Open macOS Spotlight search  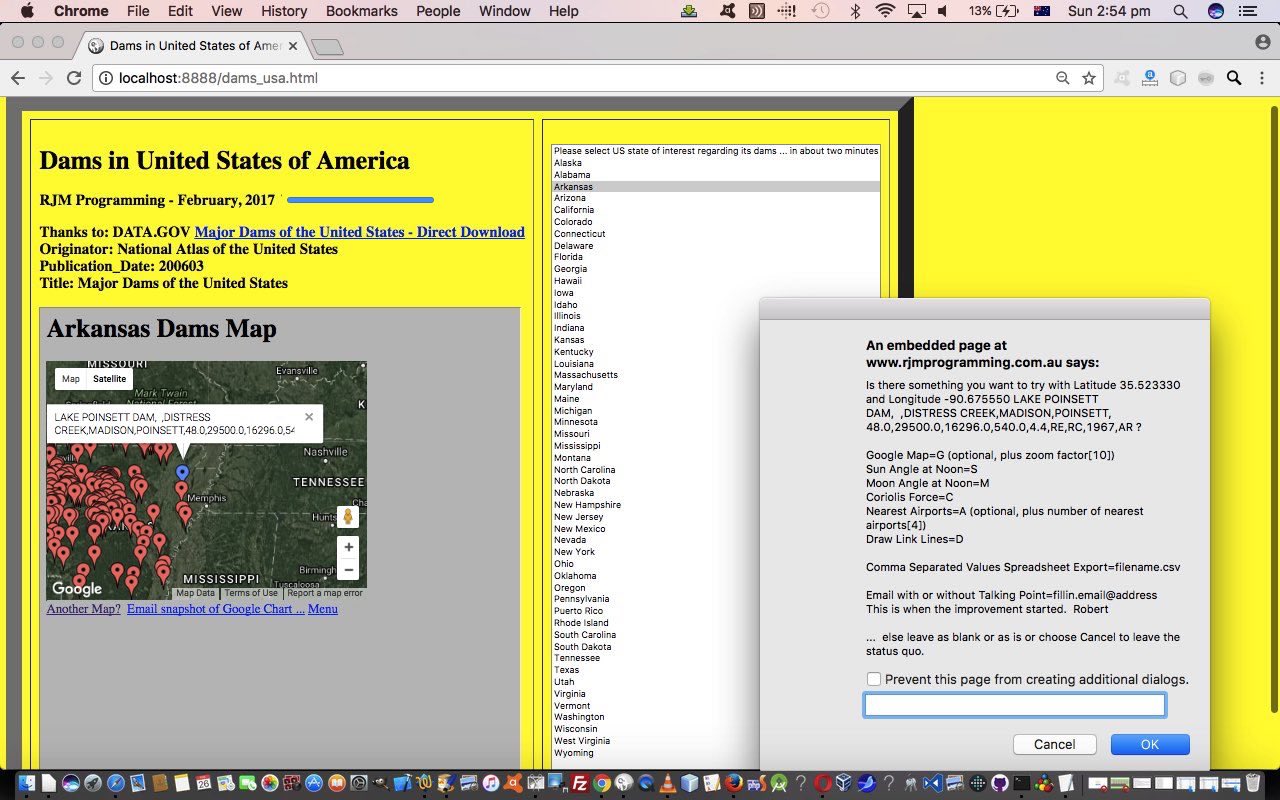(x=1180, y=11)
